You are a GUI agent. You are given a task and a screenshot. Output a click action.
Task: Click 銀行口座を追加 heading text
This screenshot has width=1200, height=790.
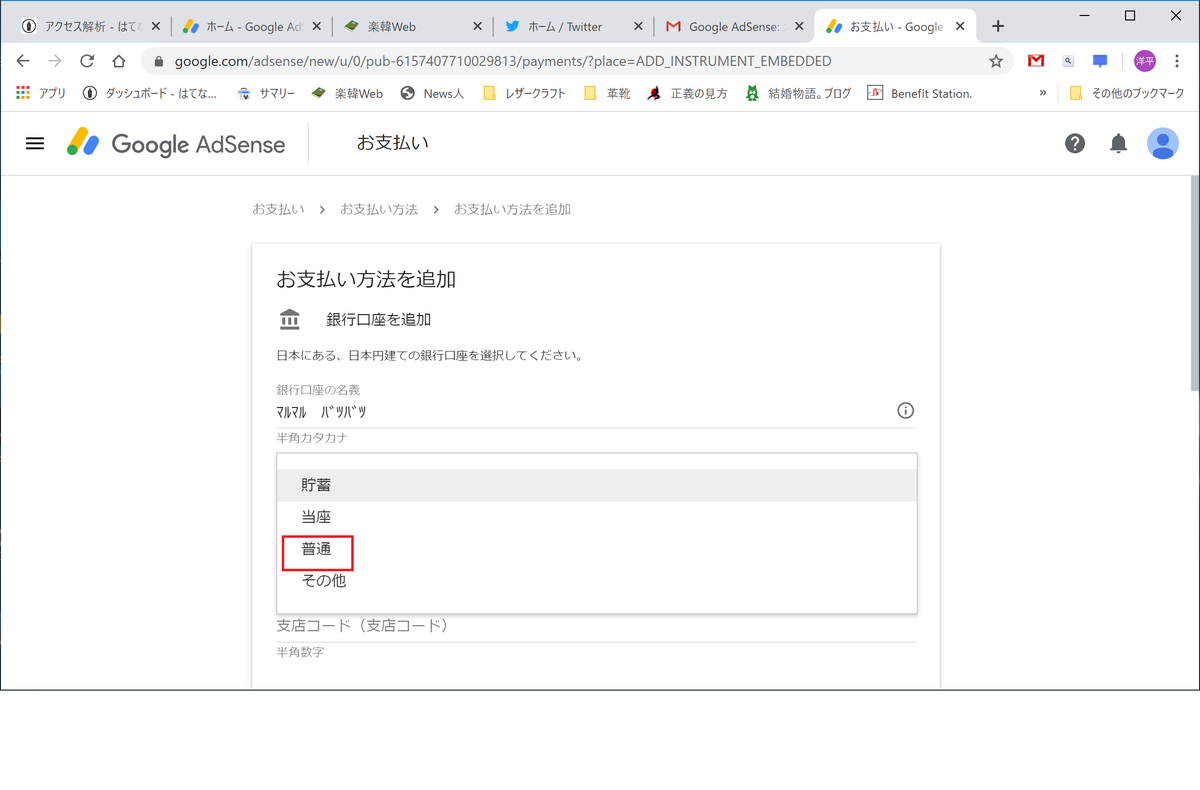[378, 320]
